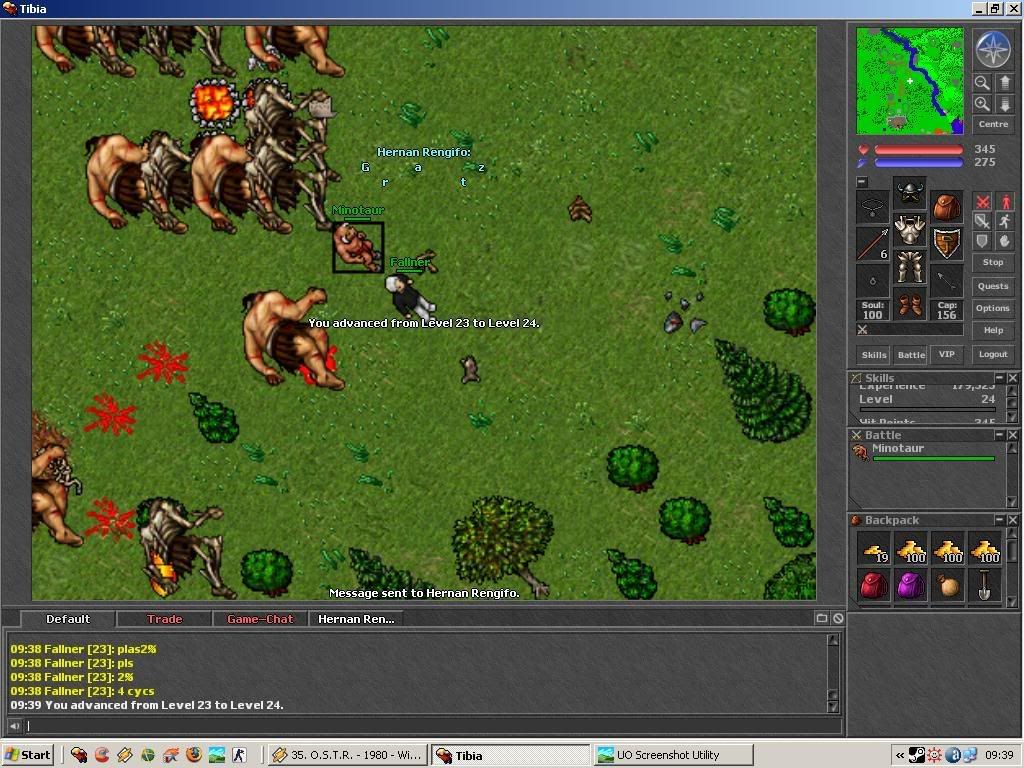Switch to 35. O.S.T.R. - 1980 taskbar window
The height and width of the screenshot is (768, 1024).
pyautogui.click(x=347, y=755)
